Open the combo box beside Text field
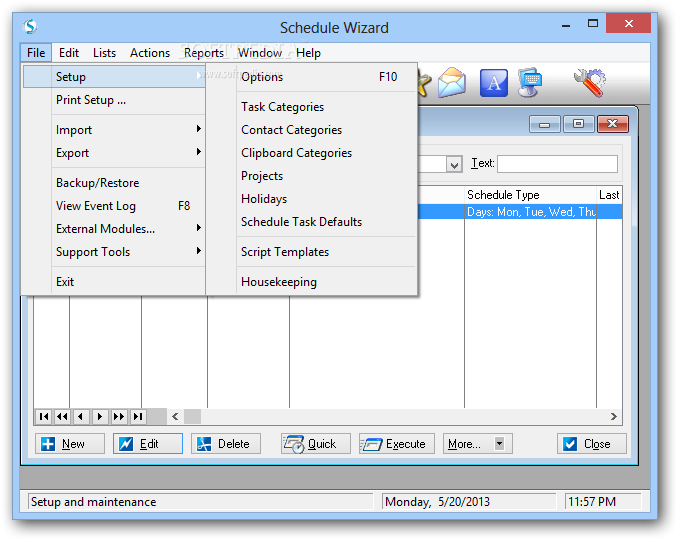This screenshot has height=540, width=678. point(454,165)
